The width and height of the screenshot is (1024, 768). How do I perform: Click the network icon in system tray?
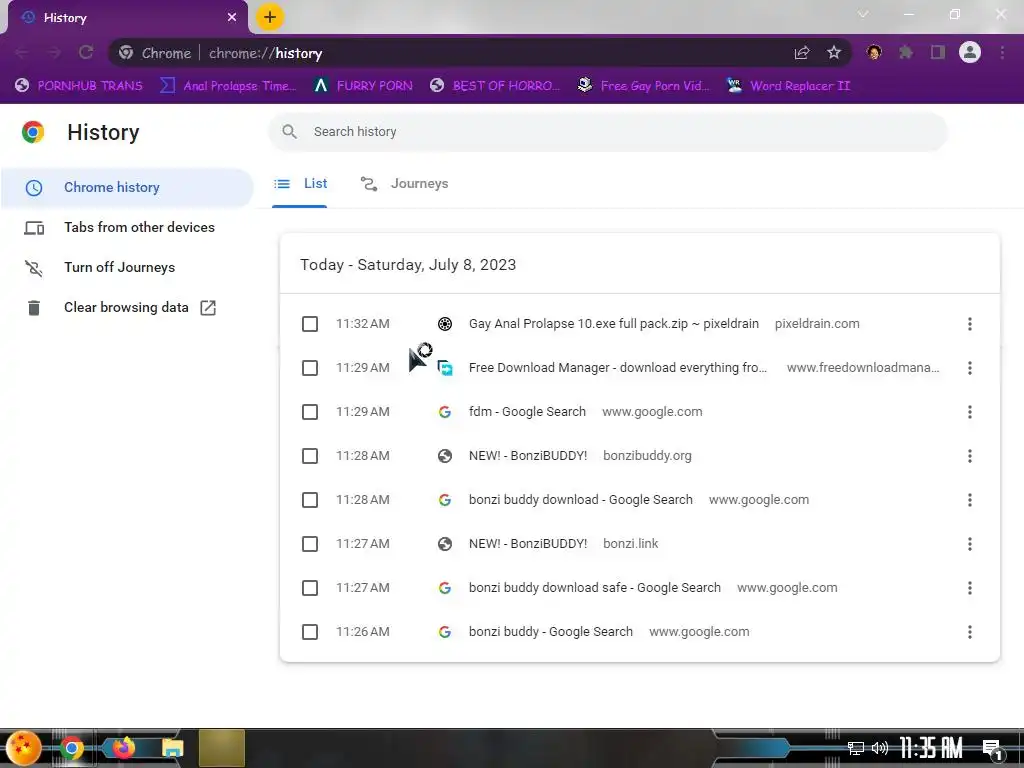(855, 748)
